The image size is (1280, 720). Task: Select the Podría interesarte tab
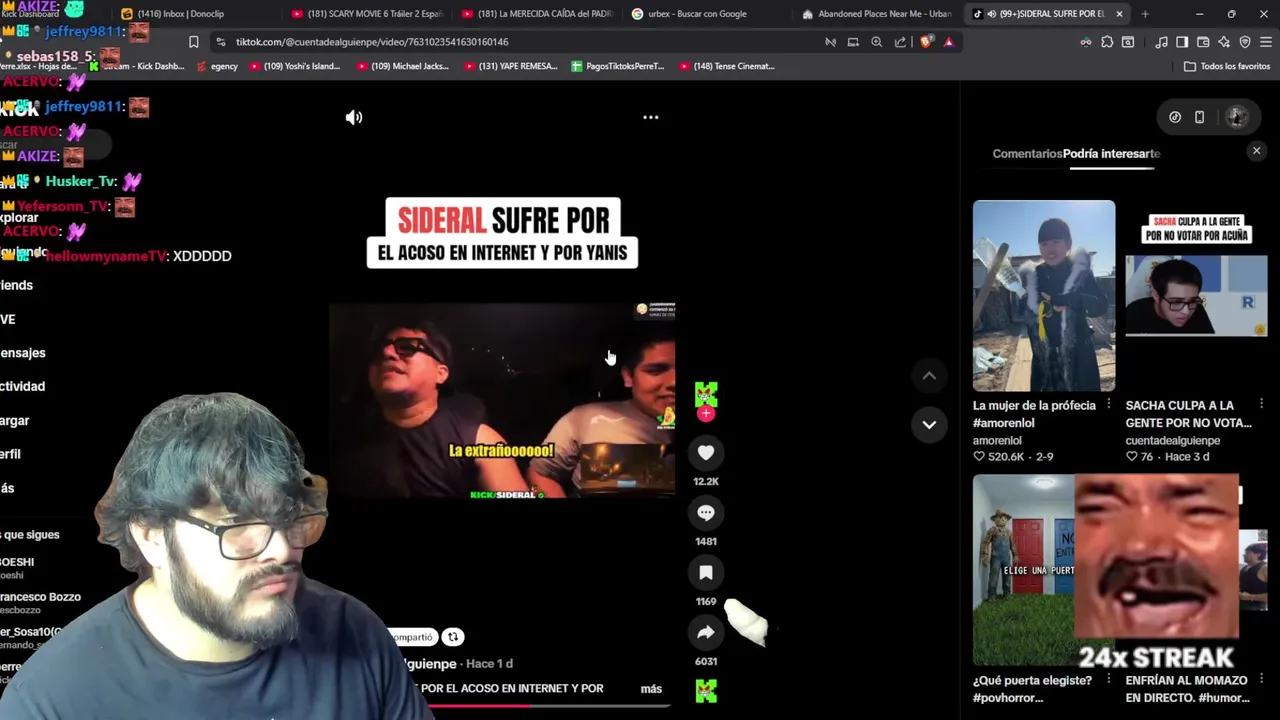(1111, 154)
